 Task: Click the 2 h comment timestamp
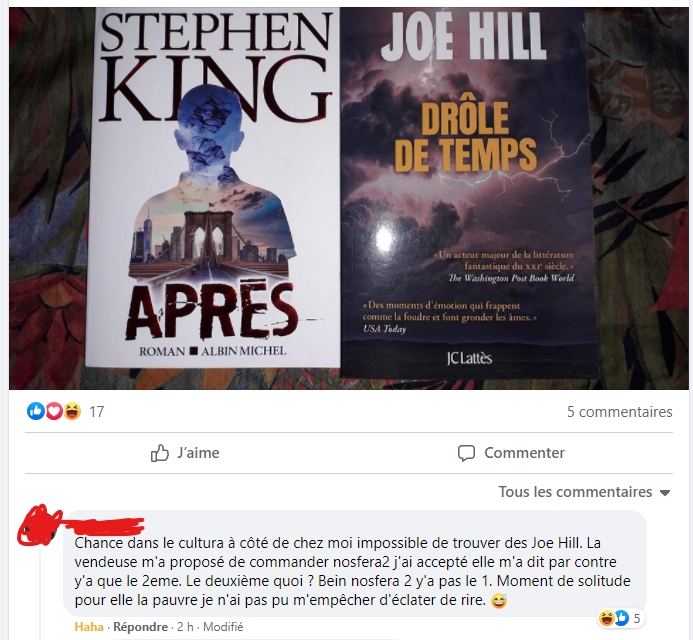pyautogui.click(x=185, y=627)
